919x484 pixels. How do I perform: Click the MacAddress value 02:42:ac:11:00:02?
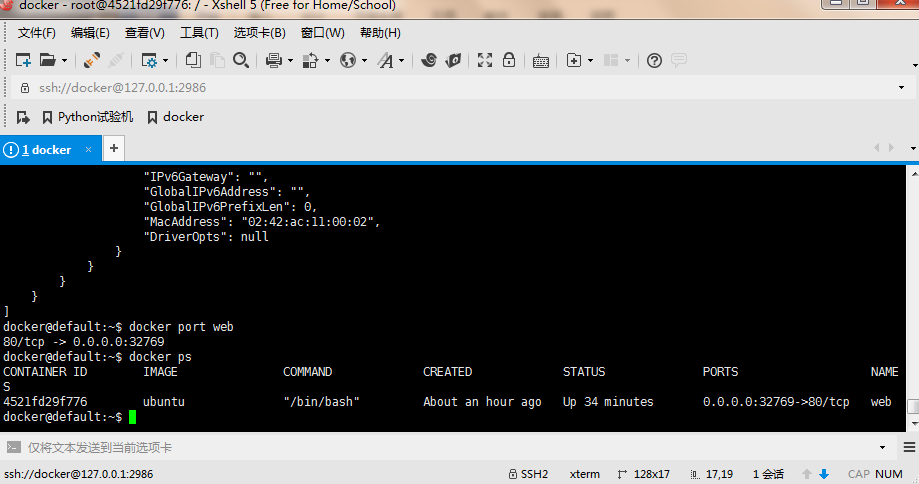[x=307, y=222]
